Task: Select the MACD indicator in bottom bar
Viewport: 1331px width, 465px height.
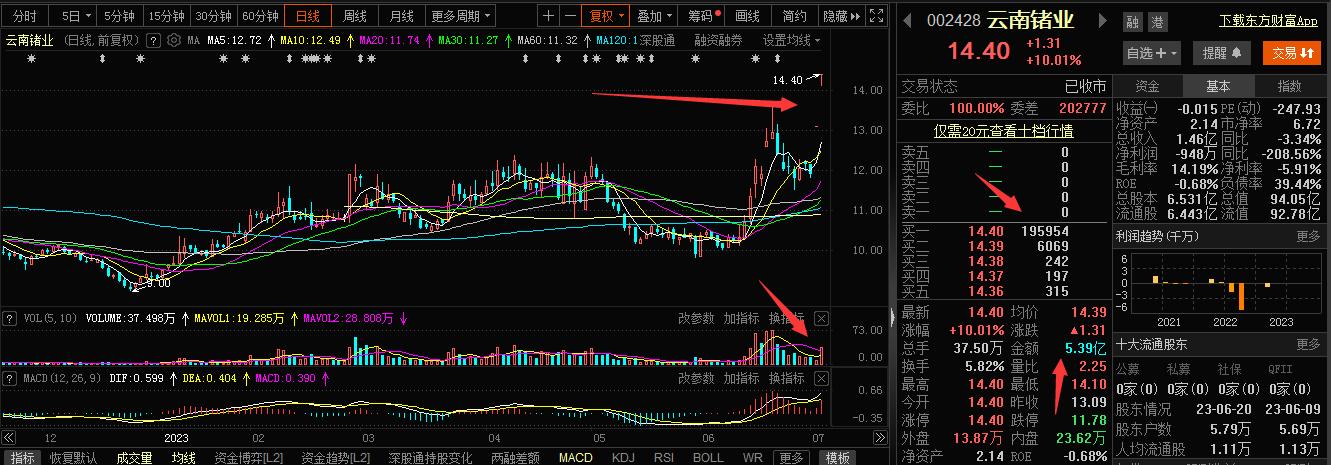Action: point(575,457)
